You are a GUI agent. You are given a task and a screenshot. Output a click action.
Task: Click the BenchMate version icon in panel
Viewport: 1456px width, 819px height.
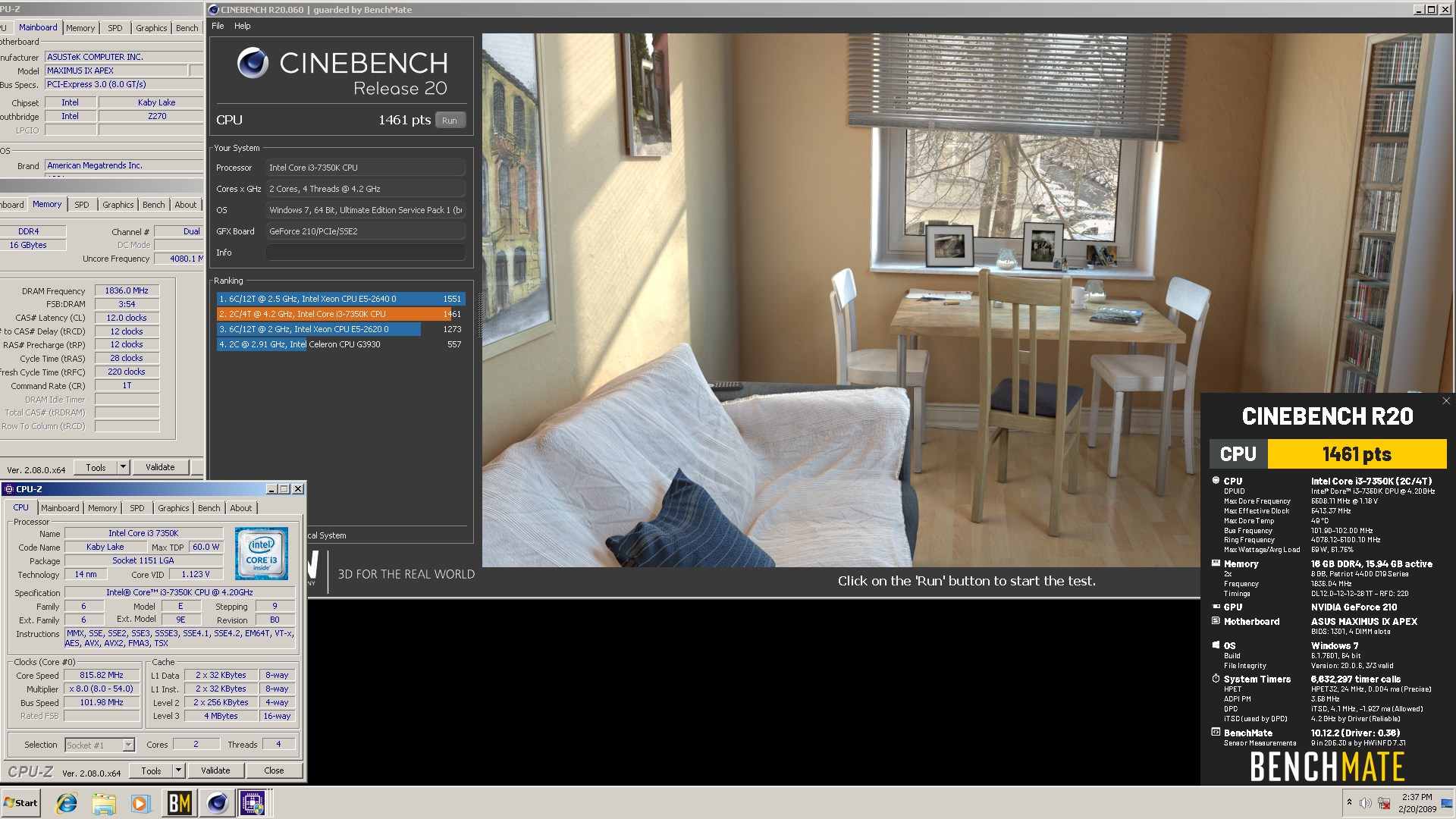[x=1216, y=733]
